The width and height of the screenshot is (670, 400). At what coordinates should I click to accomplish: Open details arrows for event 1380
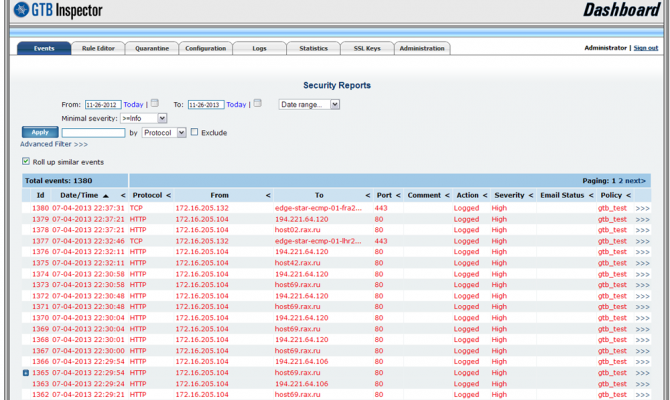pos(642,209)
